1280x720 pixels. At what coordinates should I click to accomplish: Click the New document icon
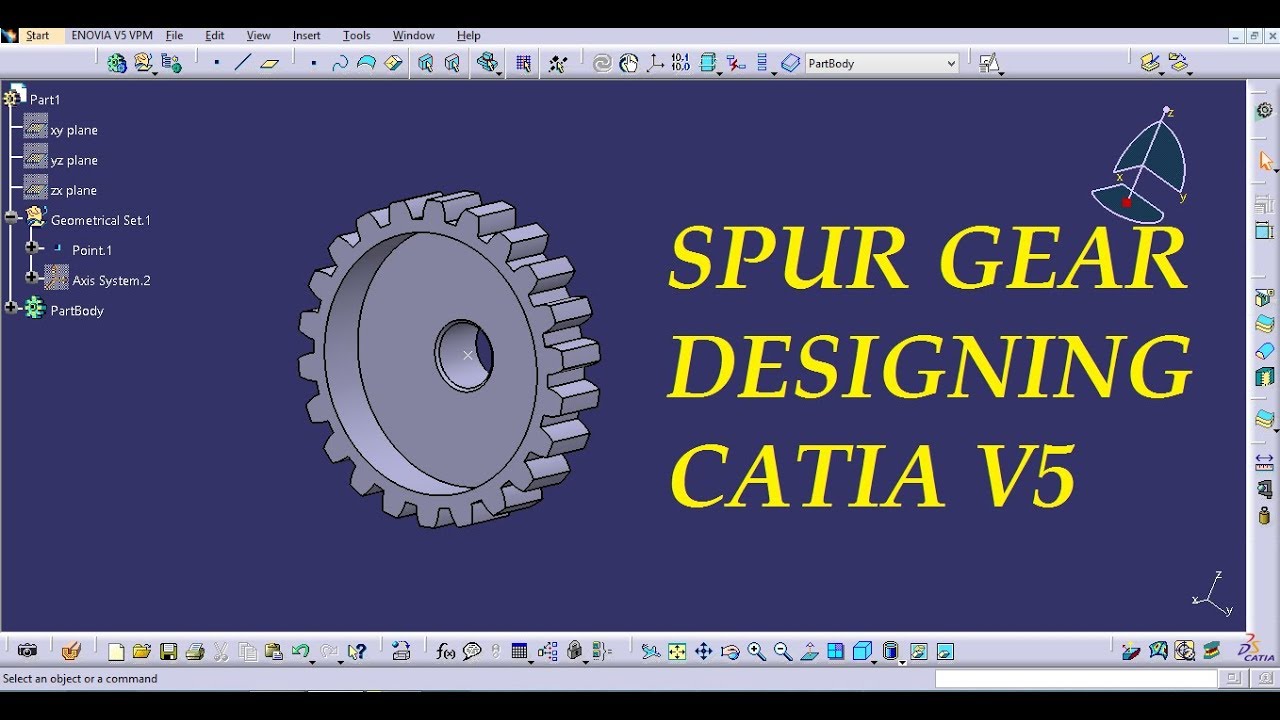click(x=116, y=652)
